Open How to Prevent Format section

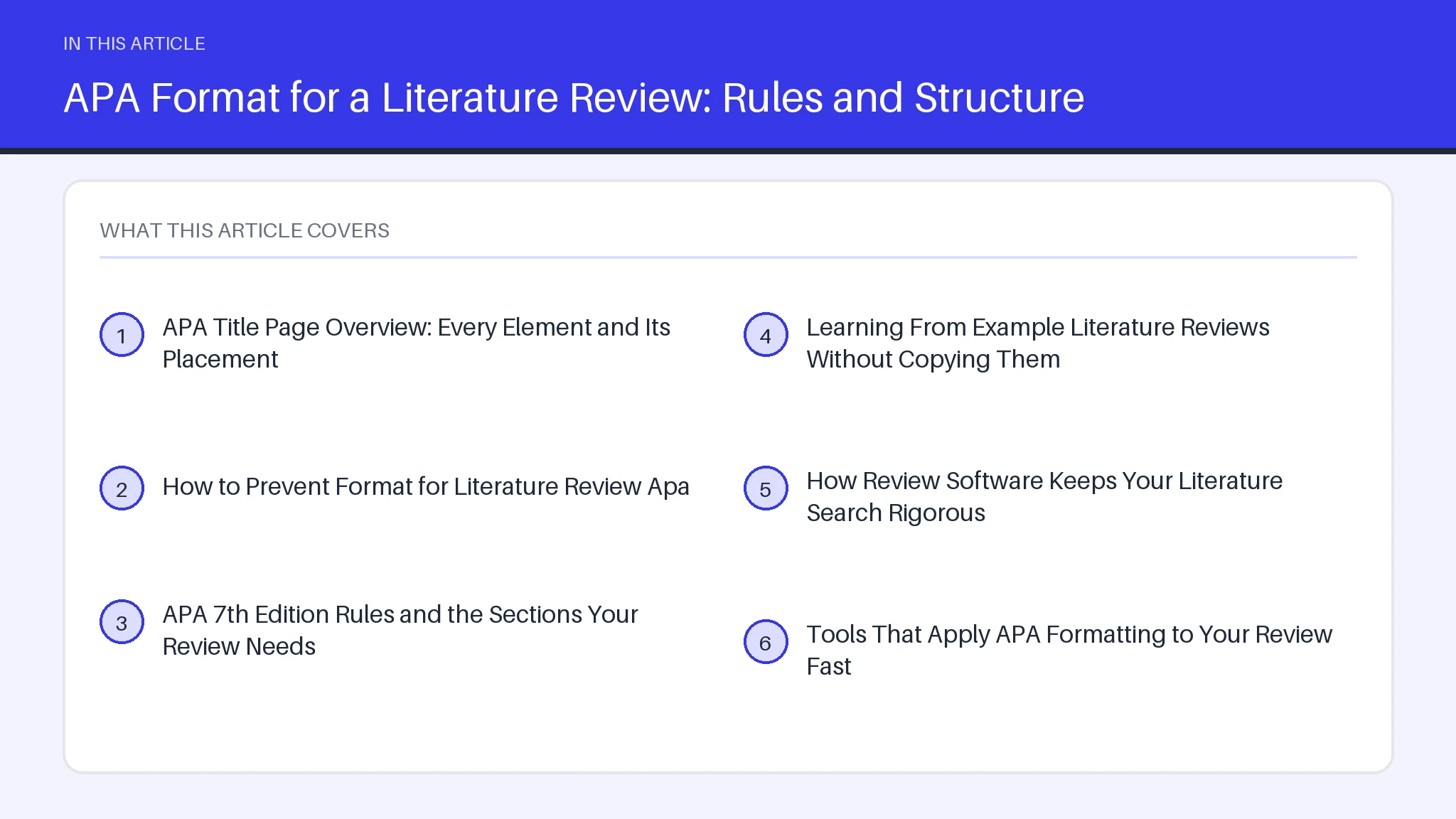(x=426, y=487)
